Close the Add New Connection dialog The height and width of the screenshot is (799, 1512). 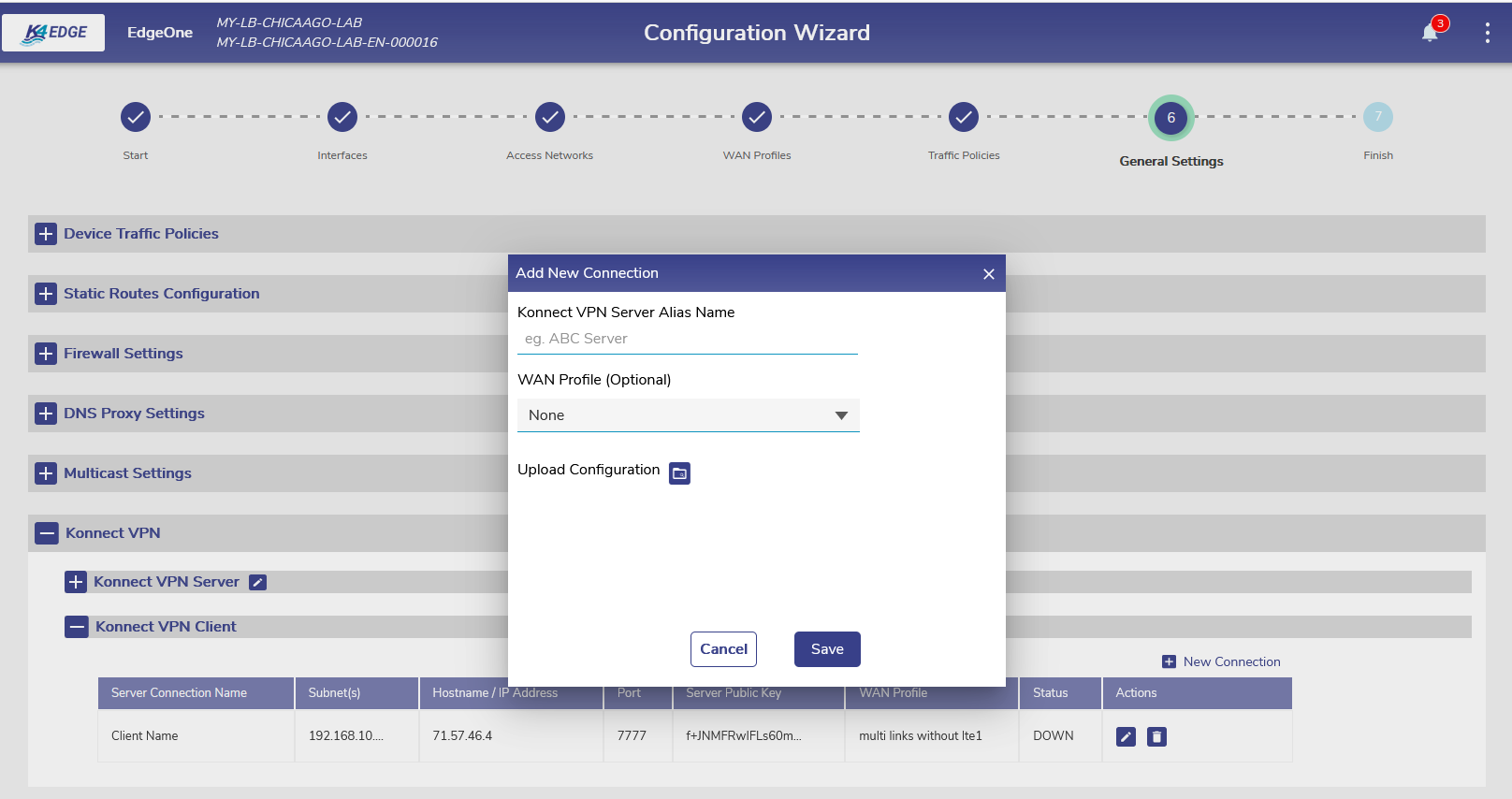(x=989, y=274)
